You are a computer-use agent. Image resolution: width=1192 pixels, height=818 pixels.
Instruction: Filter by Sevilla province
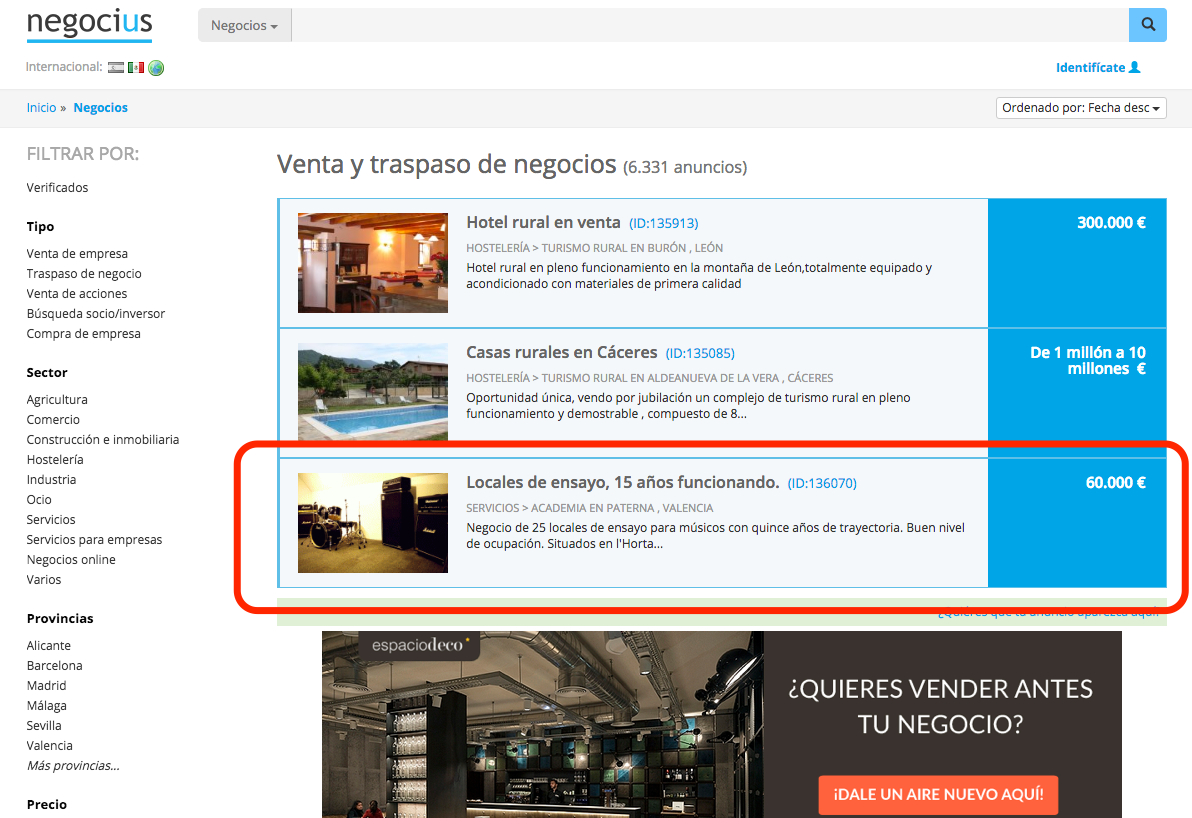point(44,726)
